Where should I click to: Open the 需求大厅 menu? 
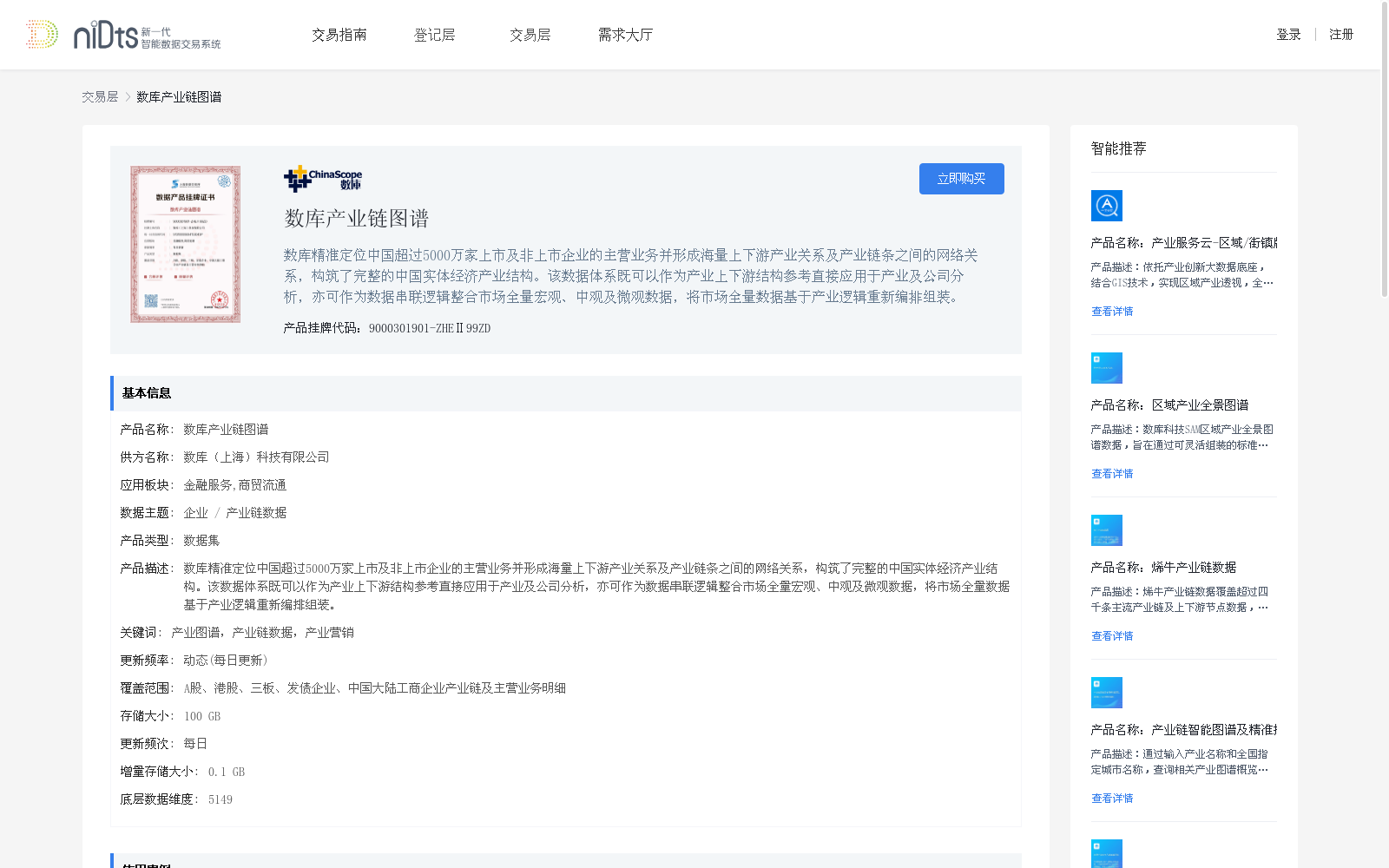(626, 35)
